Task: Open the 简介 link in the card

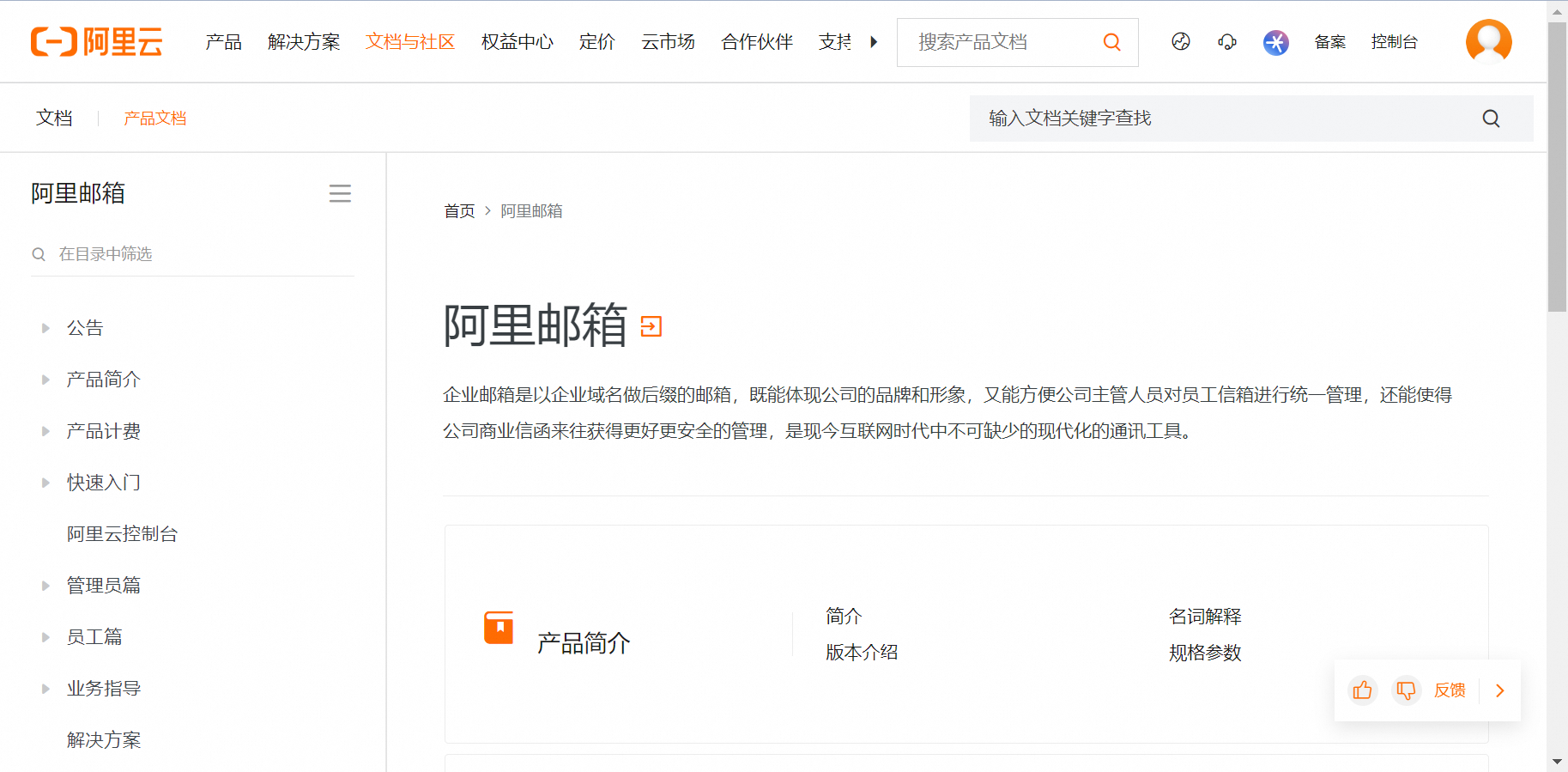Action: (x=844, y=617)
